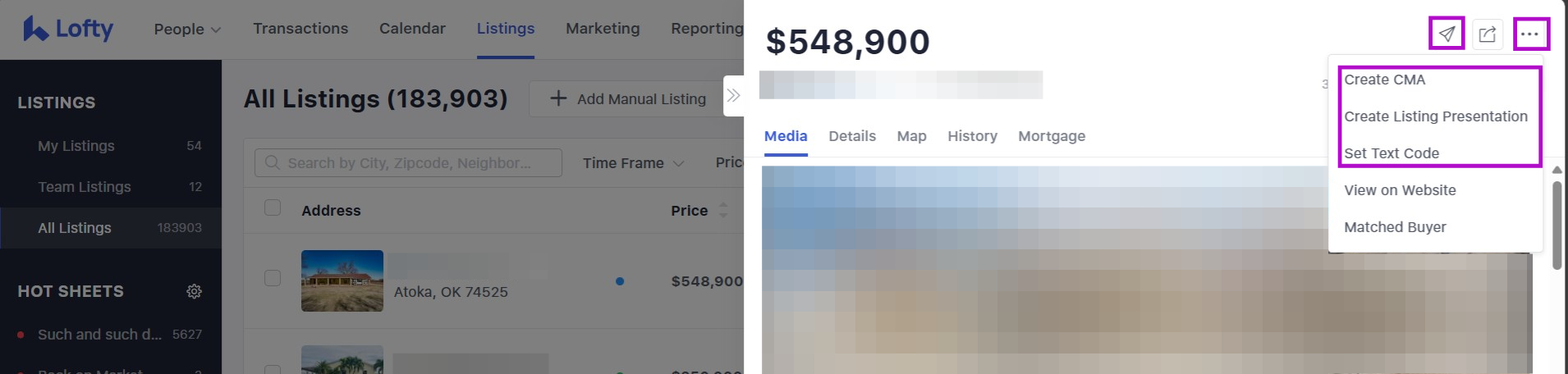Open the Mortgage tab
The image size is (1568, 374).
coord(1051,136)
